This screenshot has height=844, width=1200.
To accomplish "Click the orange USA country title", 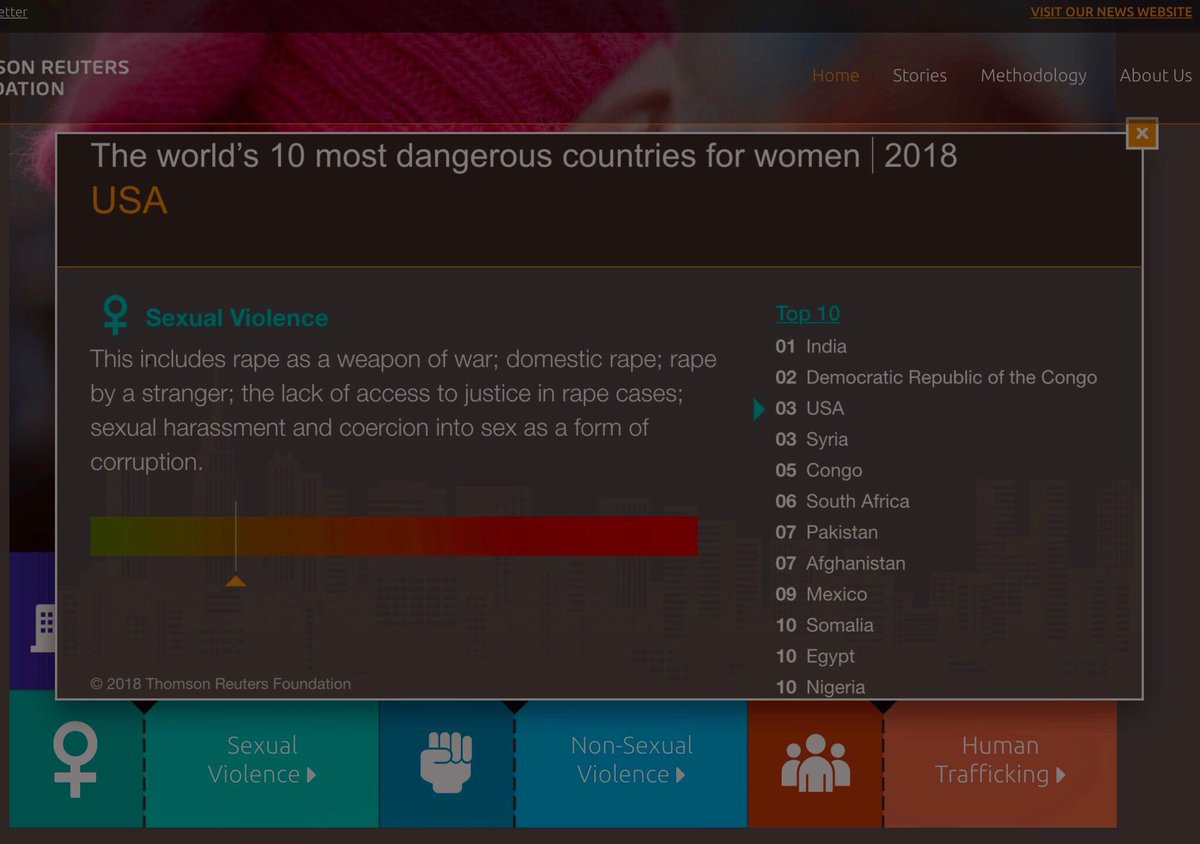I will pyautogui.click(x=129, y=201).
